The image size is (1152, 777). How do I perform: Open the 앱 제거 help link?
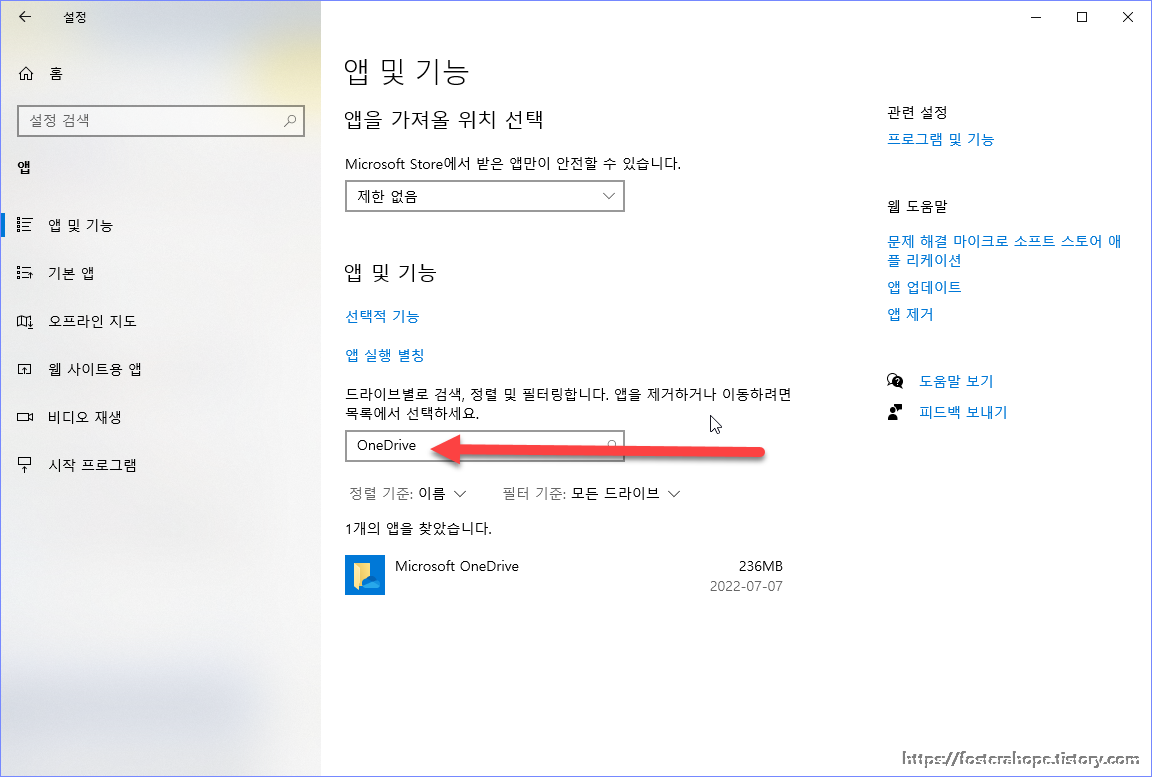910,314
